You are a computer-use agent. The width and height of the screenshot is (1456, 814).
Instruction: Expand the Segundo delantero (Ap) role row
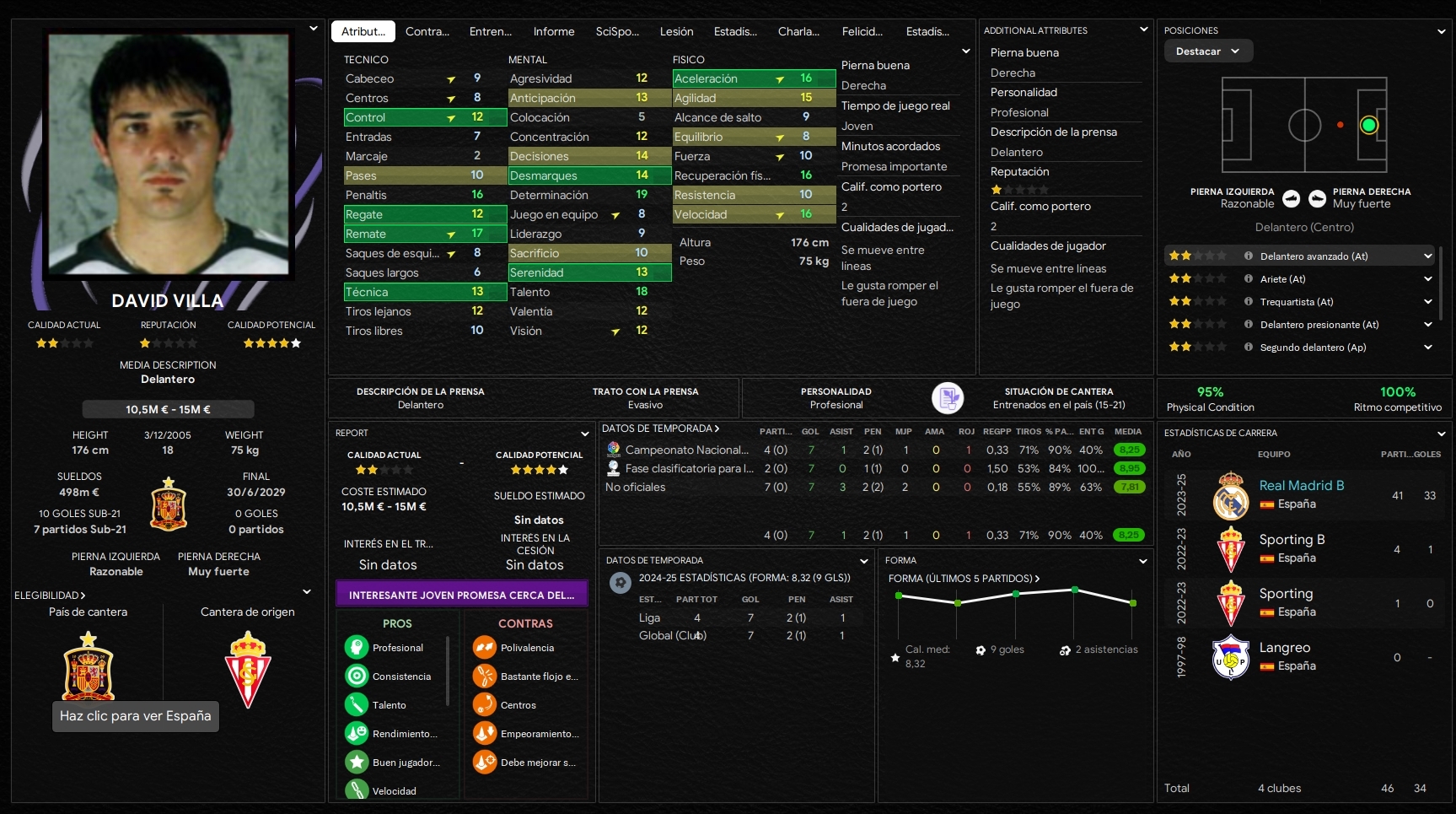coord(1428,347)
